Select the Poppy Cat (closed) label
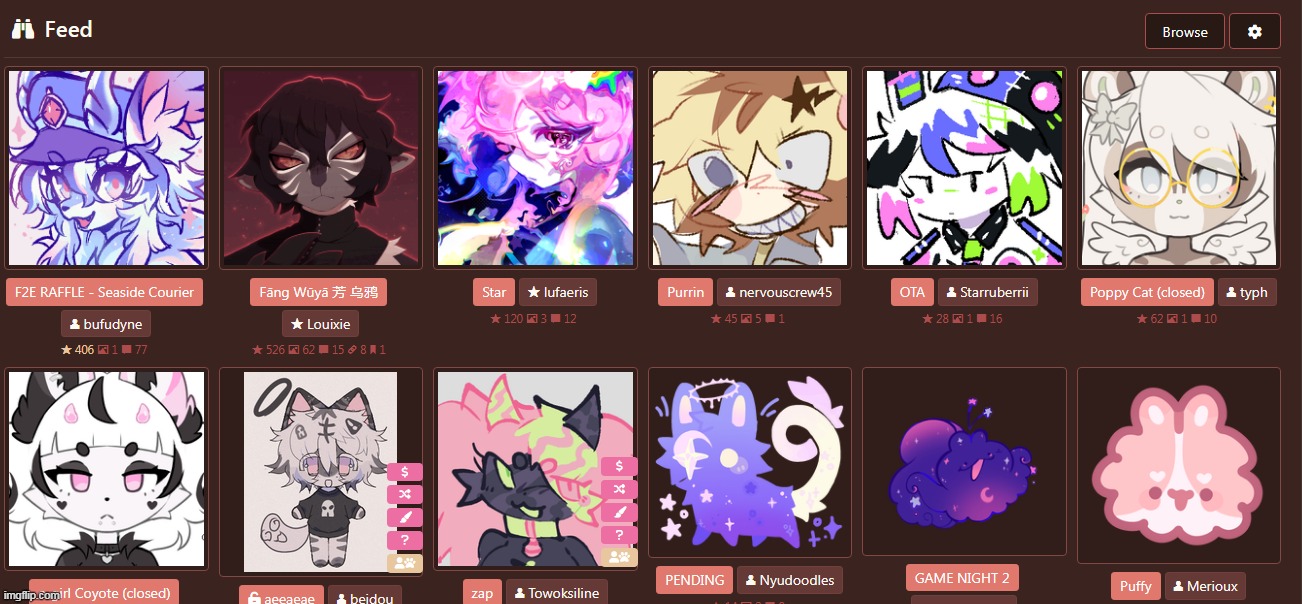 [x=1147, y=292]
